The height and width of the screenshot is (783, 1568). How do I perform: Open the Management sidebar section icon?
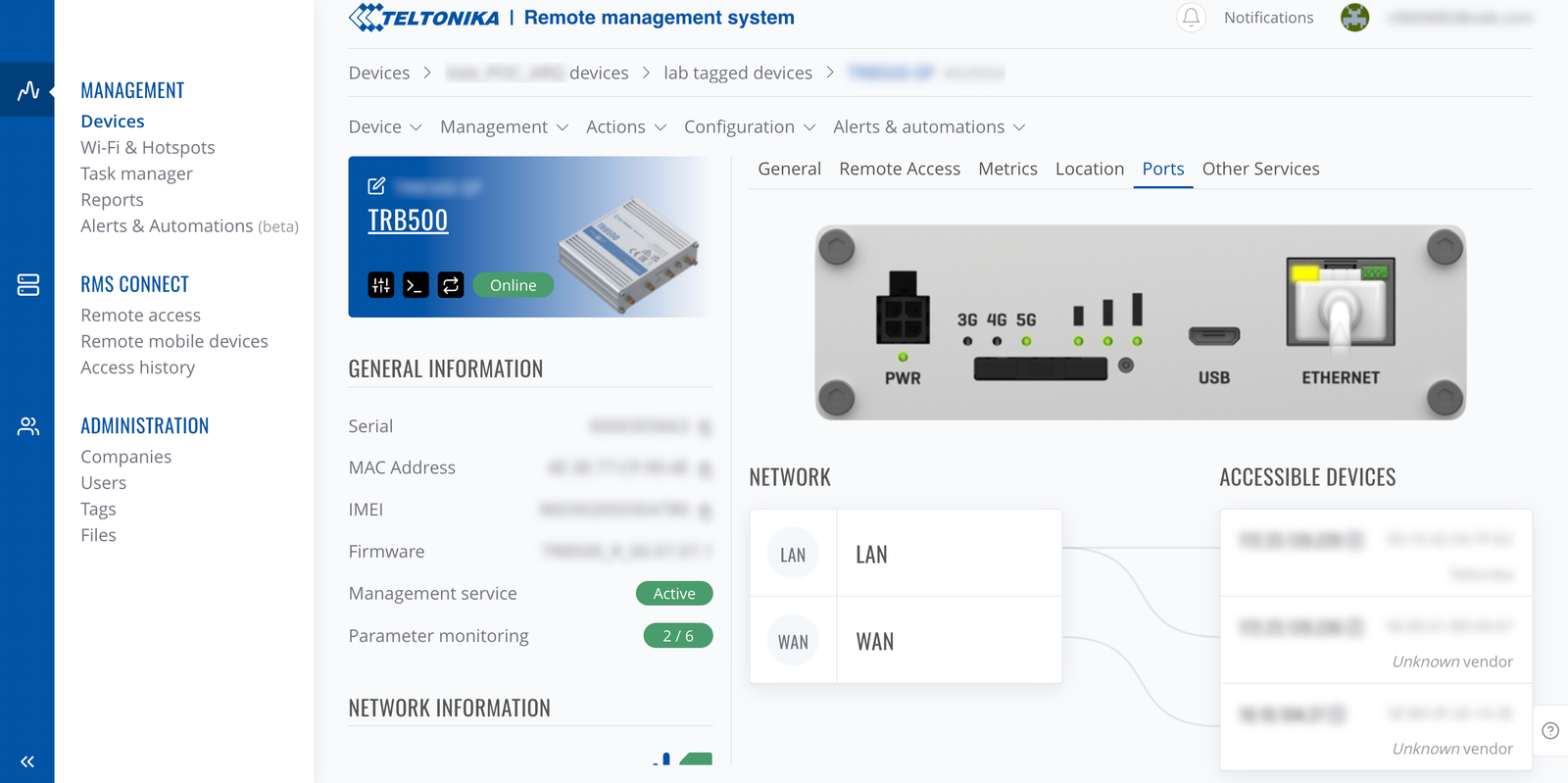click(28, 90)
